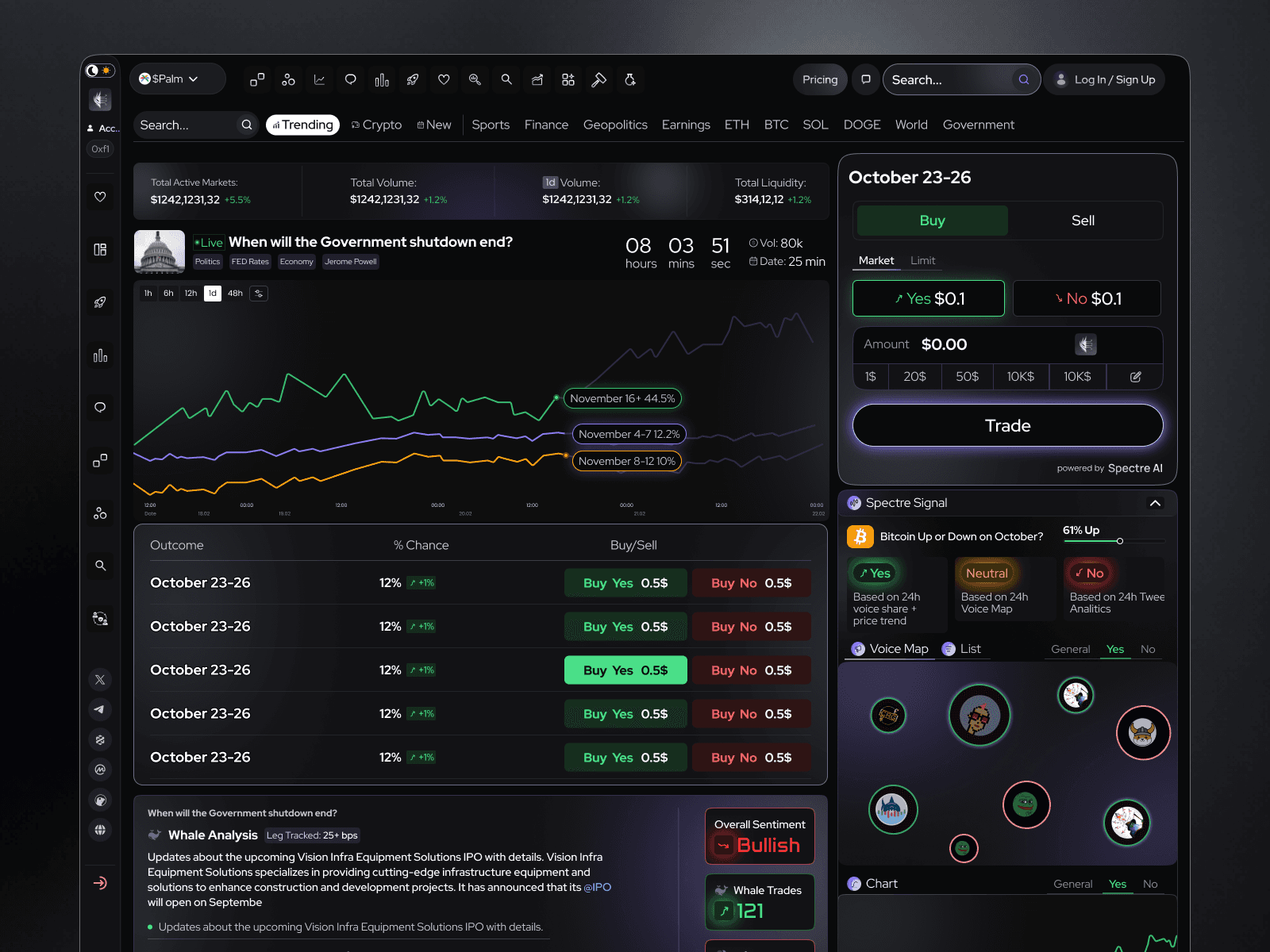Select the Crypto category tab
1270x952 pixels.
pyautogui.click(x=377, y=125)
